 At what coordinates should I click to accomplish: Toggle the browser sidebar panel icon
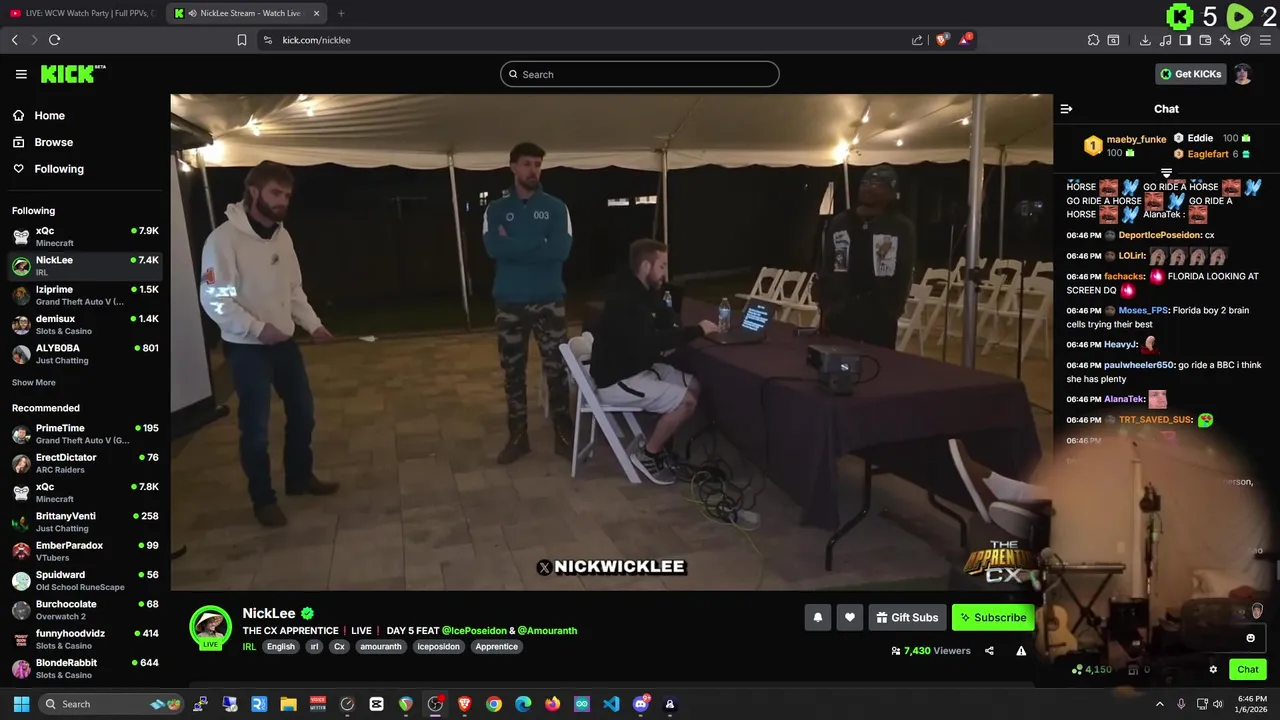pos(1185,40)
